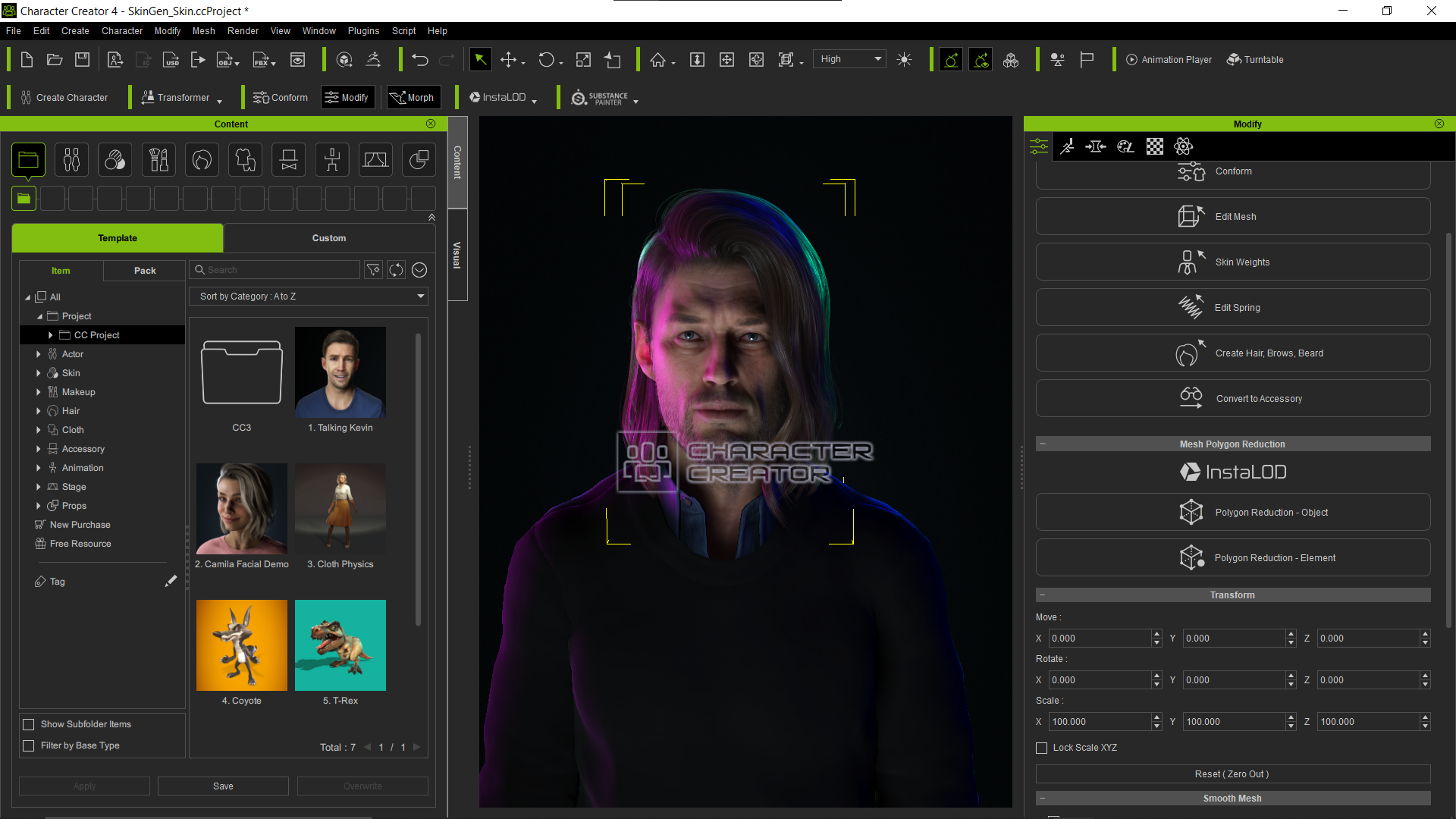Viewport: 1456px width, 819px height.
Task: Select the Talking Kevin thumbnail
Action: click(340, 372)
